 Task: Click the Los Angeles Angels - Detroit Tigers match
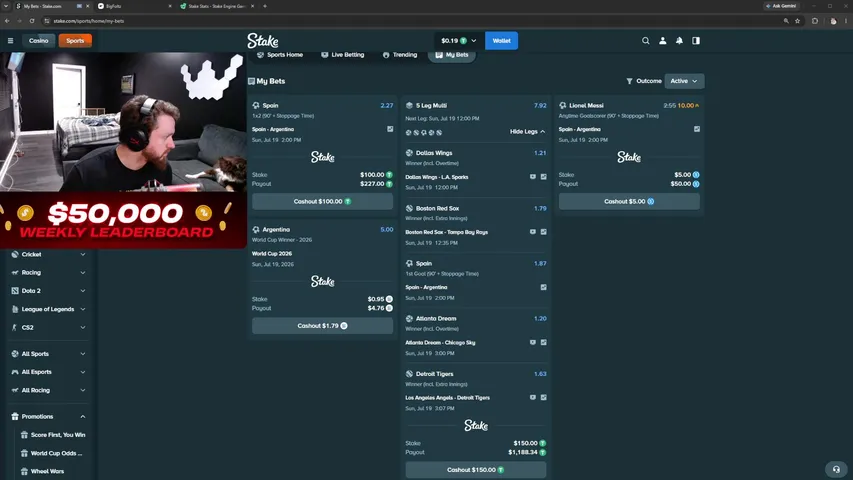447,398
